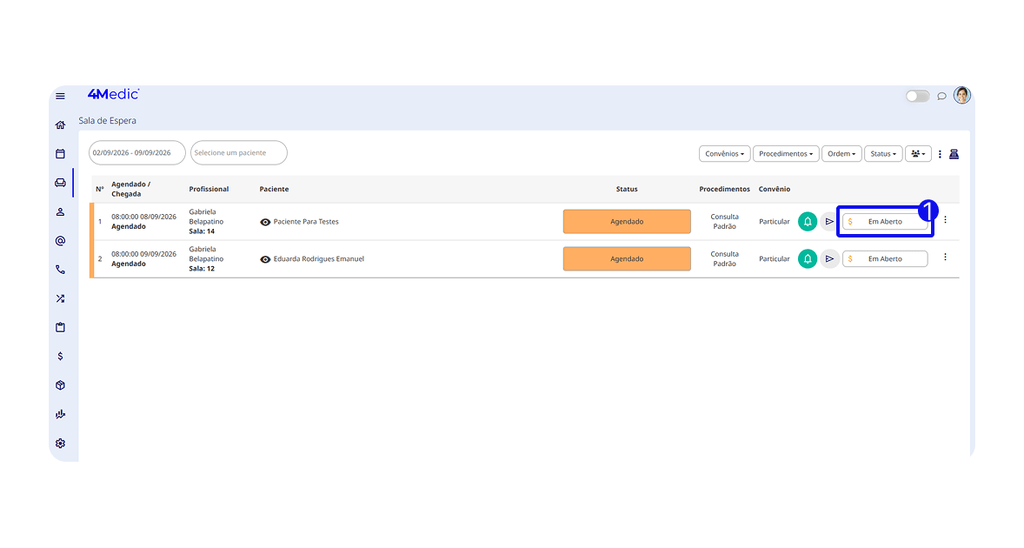The image size is (1024, 548).
Task: Open the chat bubble icon in header
Action: 941,96
